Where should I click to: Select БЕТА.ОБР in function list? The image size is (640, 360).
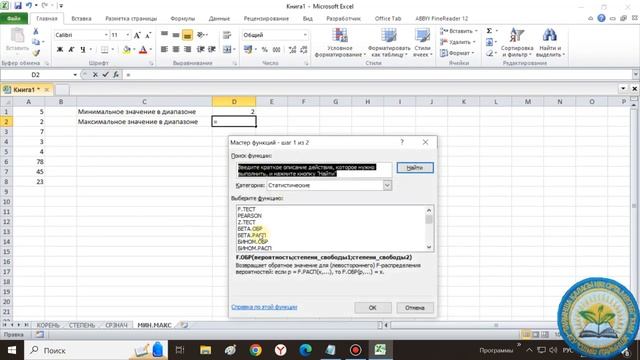point(250,229)
